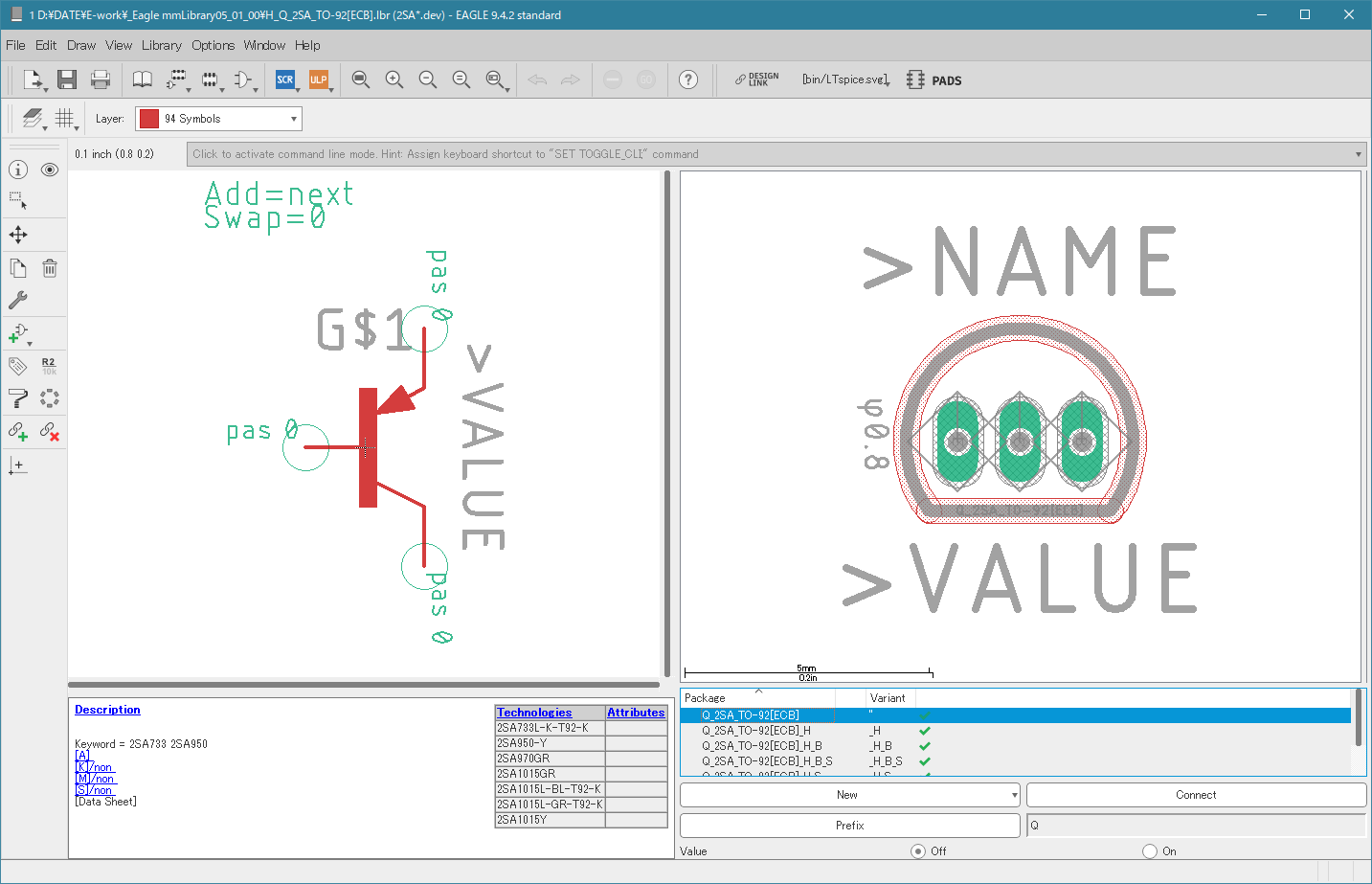Open the ULP user language program icon
The image size is (1372, 884).
click(x=318, y=79)
